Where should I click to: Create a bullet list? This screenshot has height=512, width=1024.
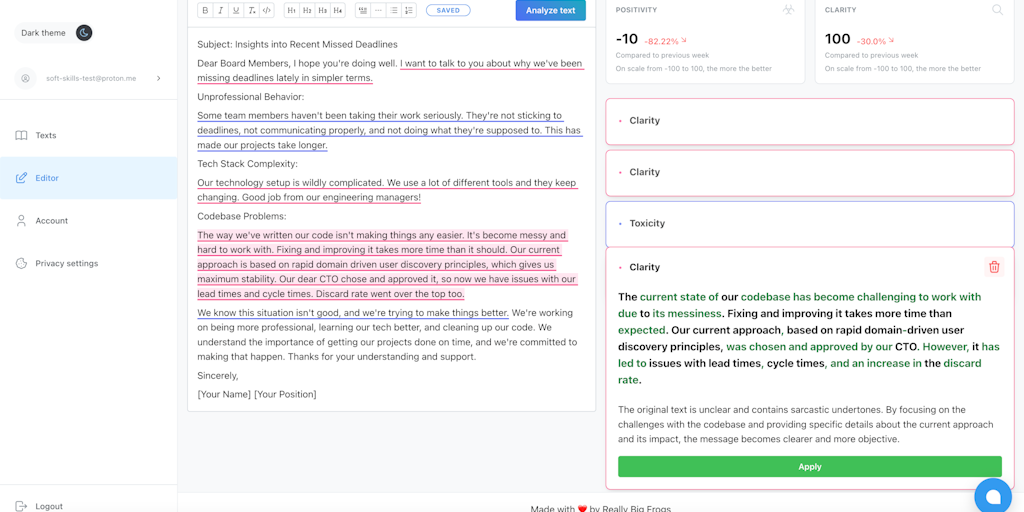coord(394,10)
